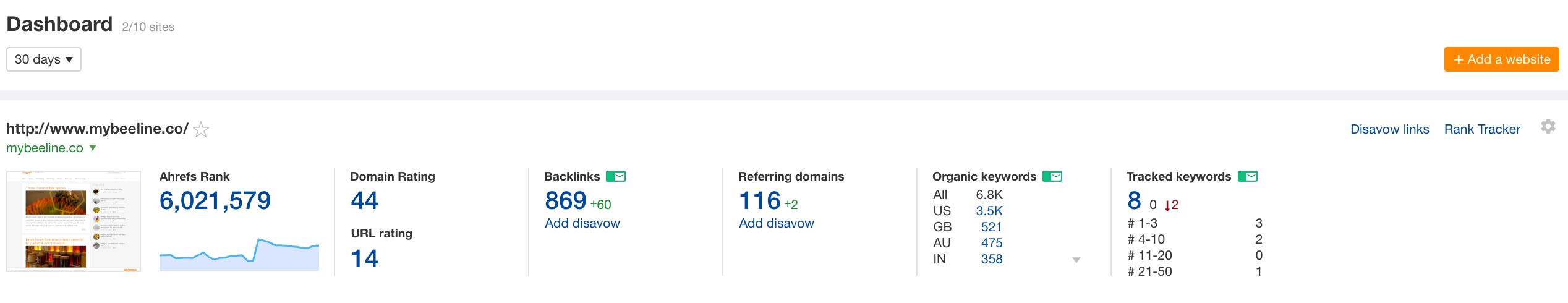This screenshot has height=303, width=1568.
Task: Click the Ahrefs Rank trend chart
Action: pos(239,254)
